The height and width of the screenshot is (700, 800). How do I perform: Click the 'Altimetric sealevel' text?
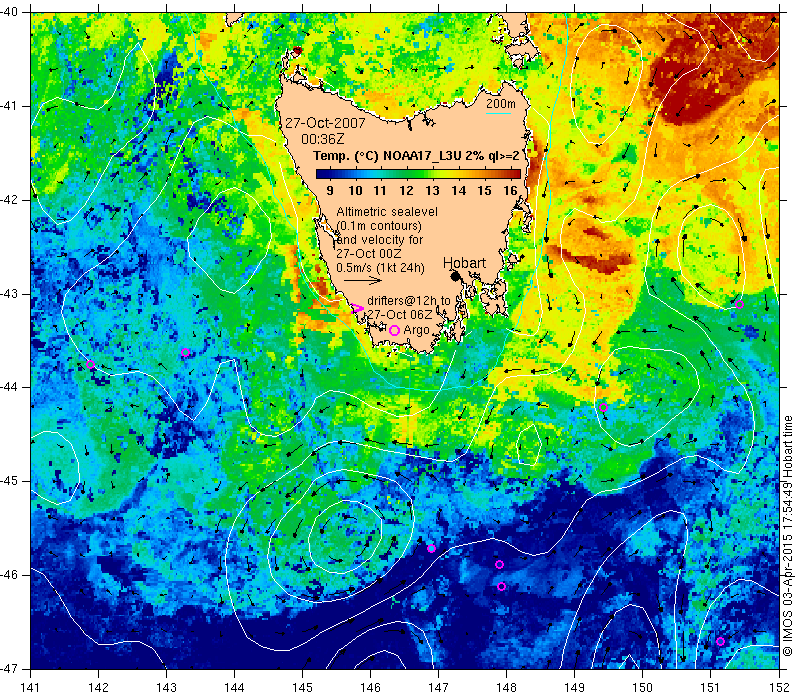coord(387,212)
